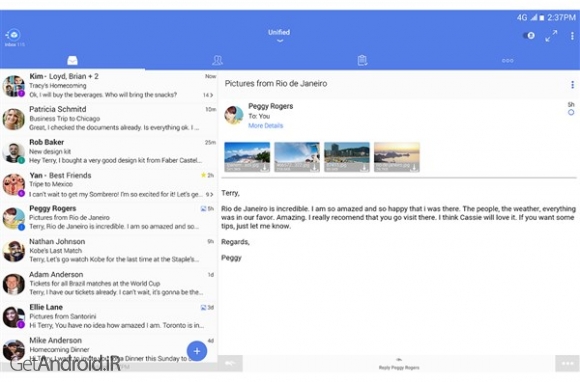Viewport: 580px width, 382px height.
Task: Expand to full-screen with the arrows icon
Action: [x=551, y=36]
